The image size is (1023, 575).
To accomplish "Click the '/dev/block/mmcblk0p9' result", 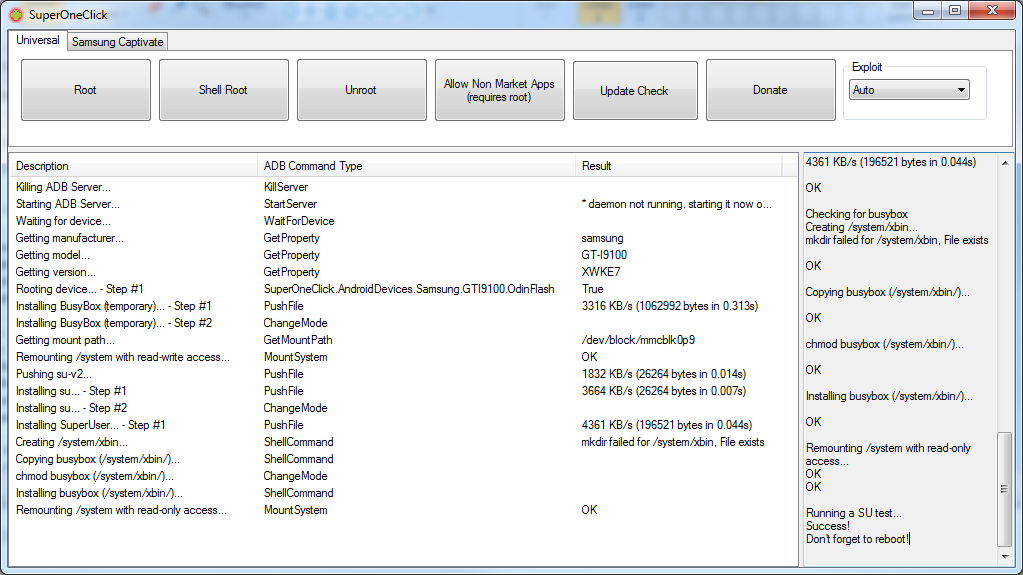I will pyautogui.click(x=638, y=339).
